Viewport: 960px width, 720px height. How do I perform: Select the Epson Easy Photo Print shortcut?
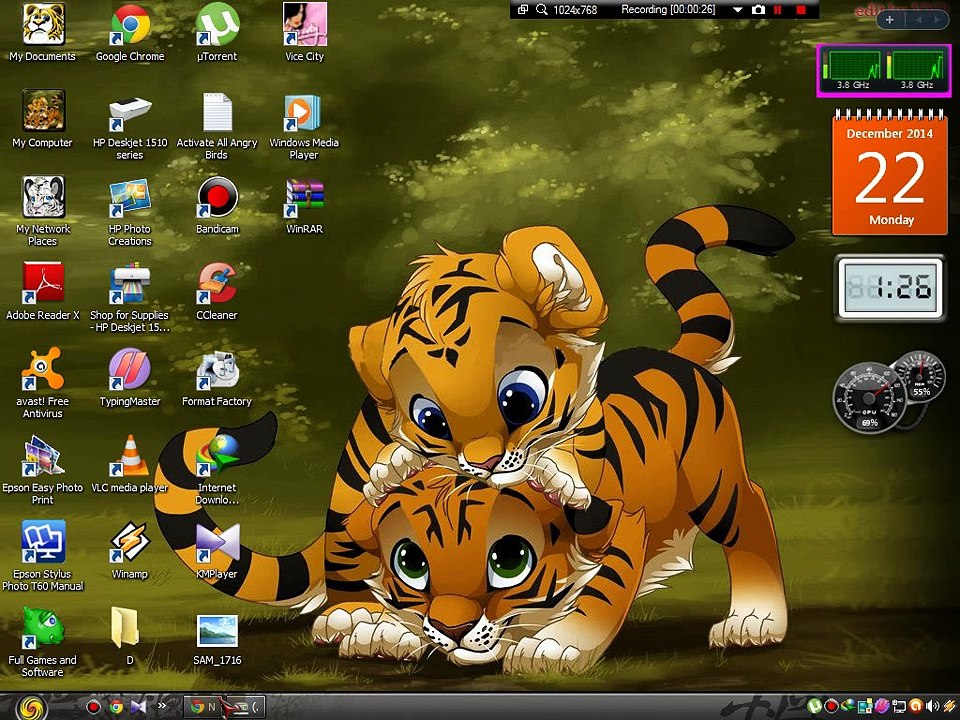tap(42, 470)
